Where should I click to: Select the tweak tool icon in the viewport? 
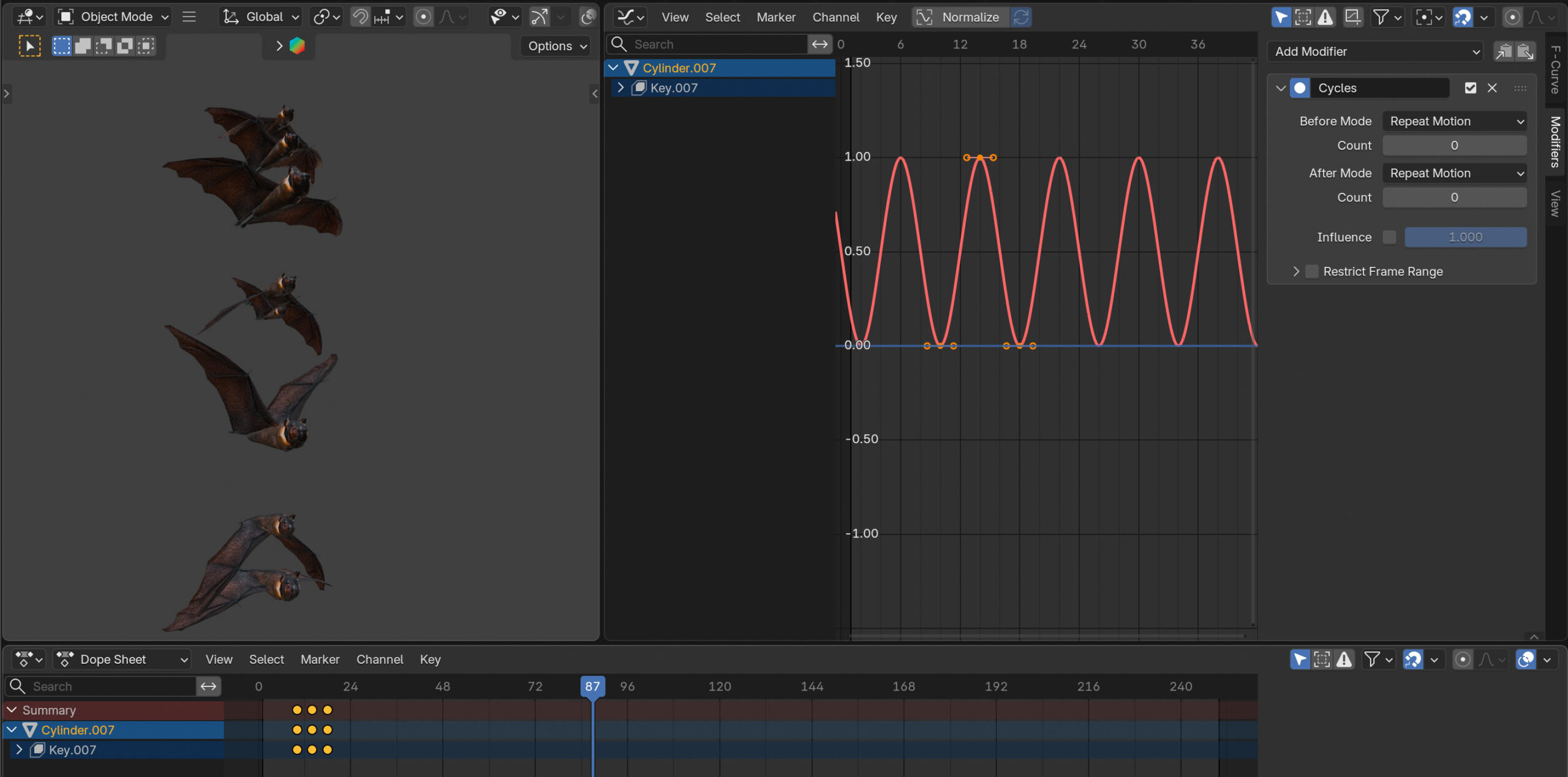29,46
